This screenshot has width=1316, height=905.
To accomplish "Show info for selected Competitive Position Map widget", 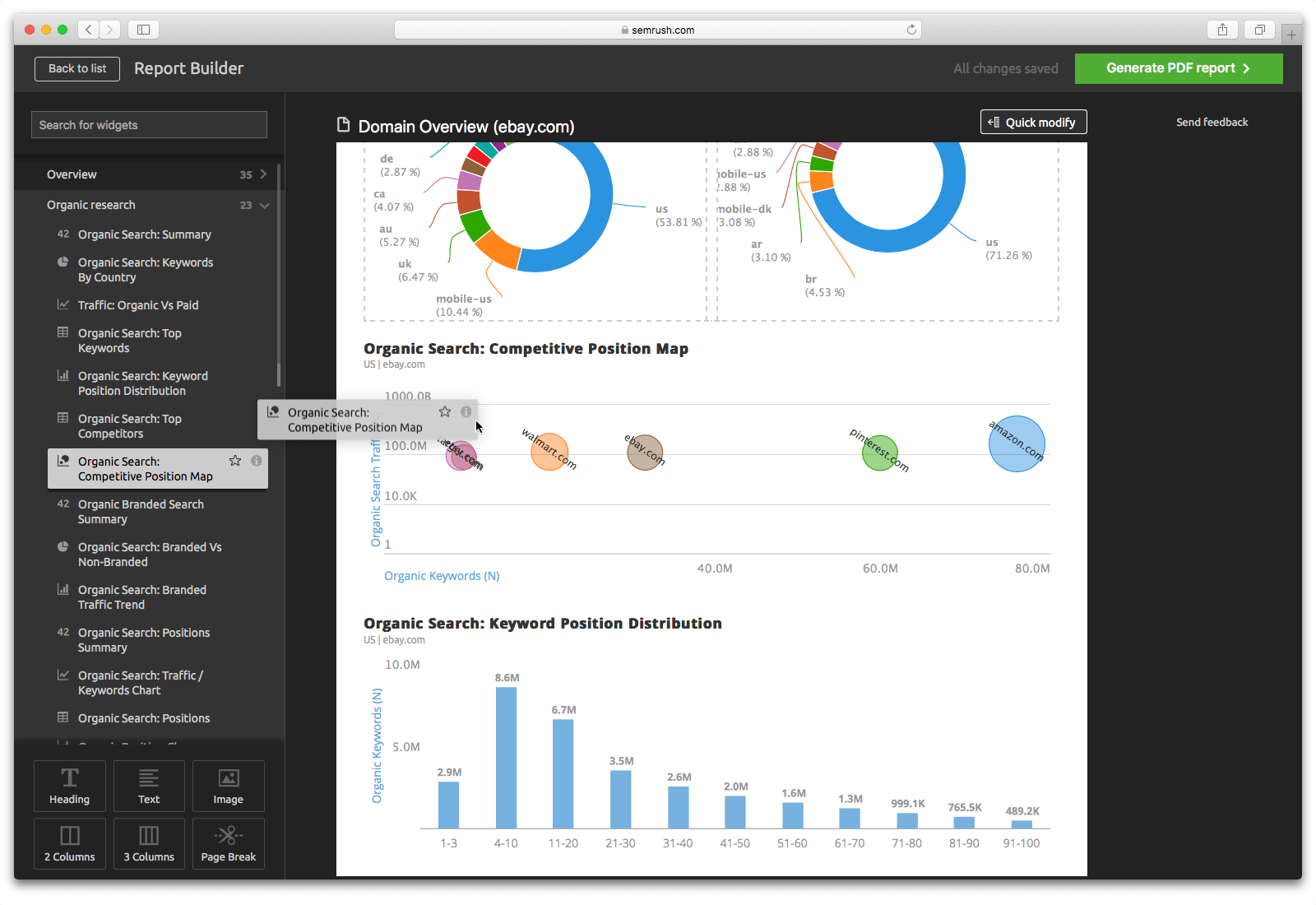I will coord(257,461).
